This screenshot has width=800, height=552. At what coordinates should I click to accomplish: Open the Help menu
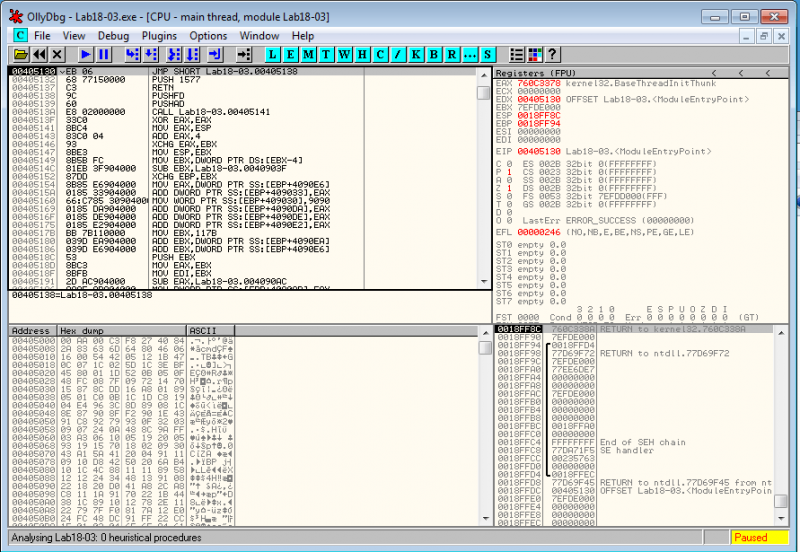coord(303,36)
